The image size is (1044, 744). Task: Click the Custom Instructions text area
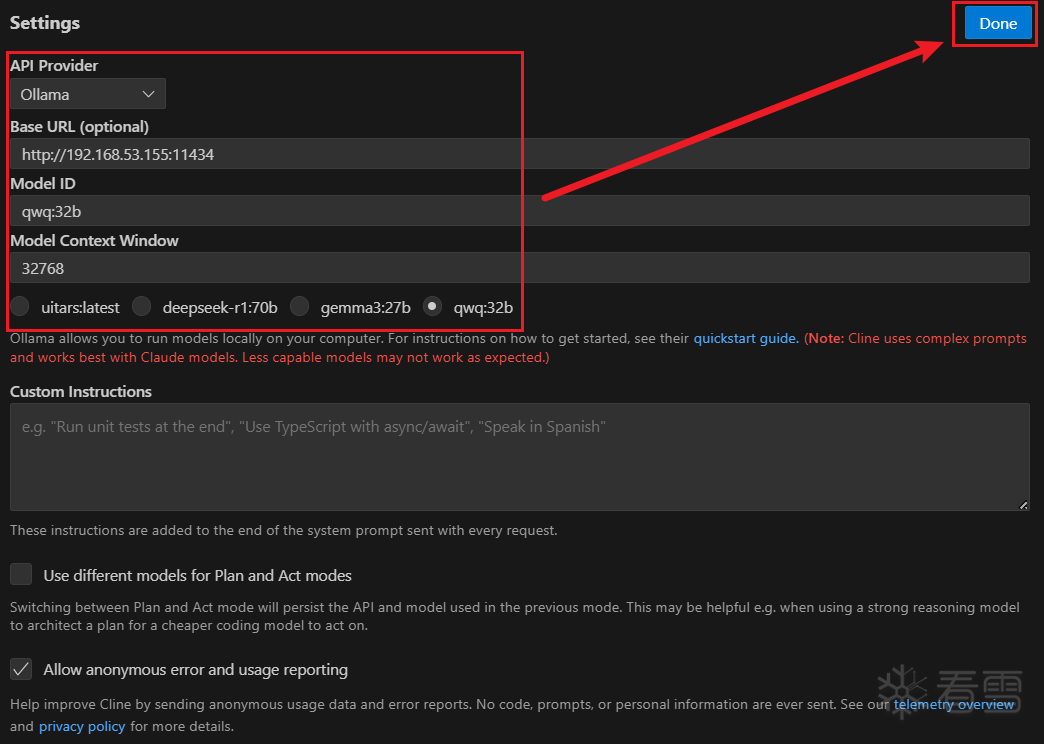[x=519, y=457]
